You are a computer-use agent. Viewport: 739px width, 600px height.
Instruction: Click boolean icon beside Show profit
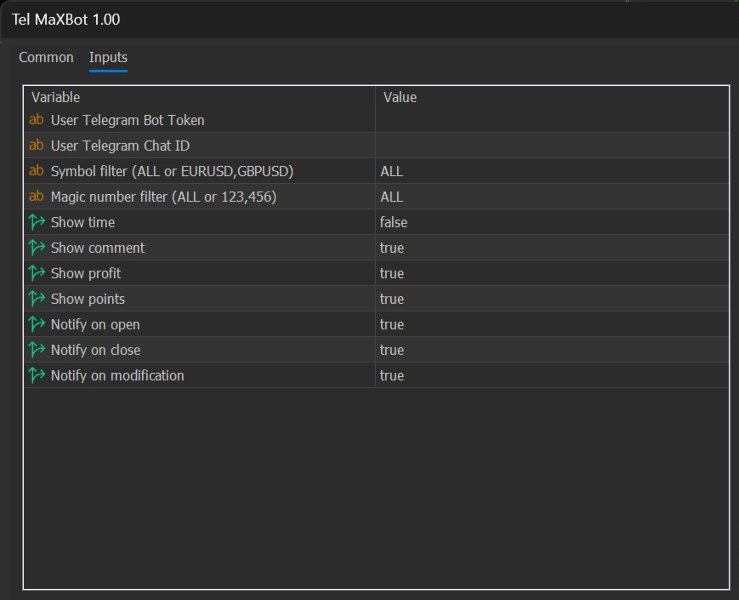[36, 273]
